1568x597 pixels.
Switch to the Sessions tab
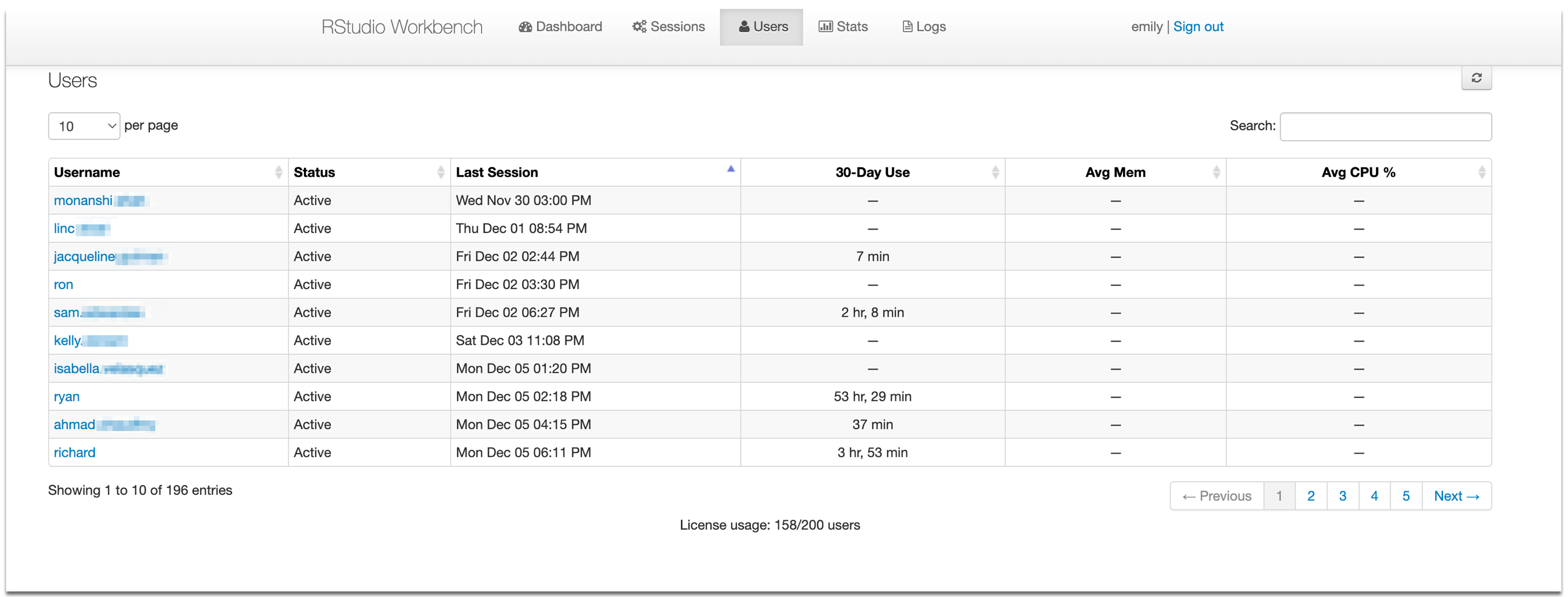click(x=668, y=27)
